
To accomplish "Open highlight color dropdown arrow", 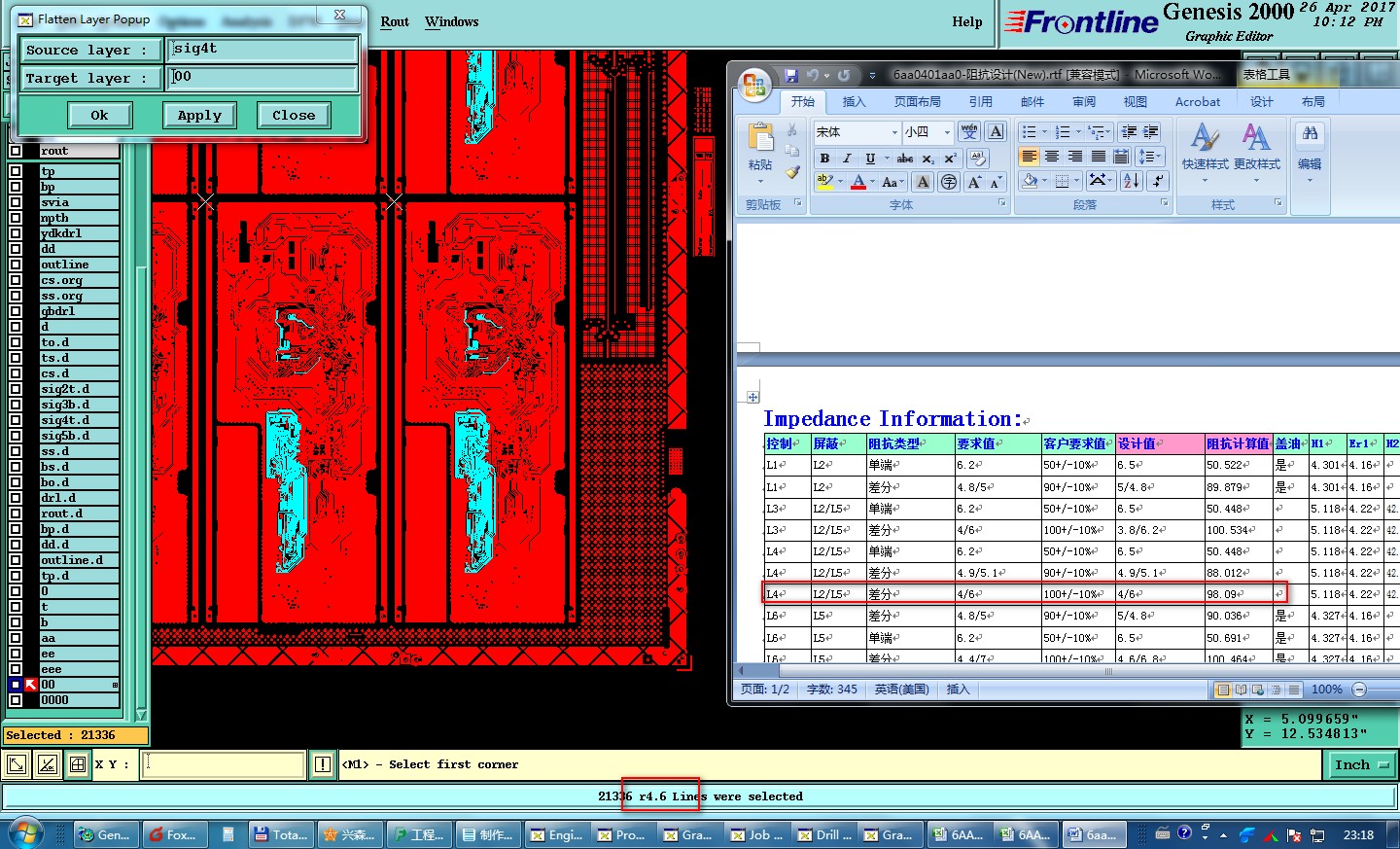I will pyautogui.click(x=840, y=182).
